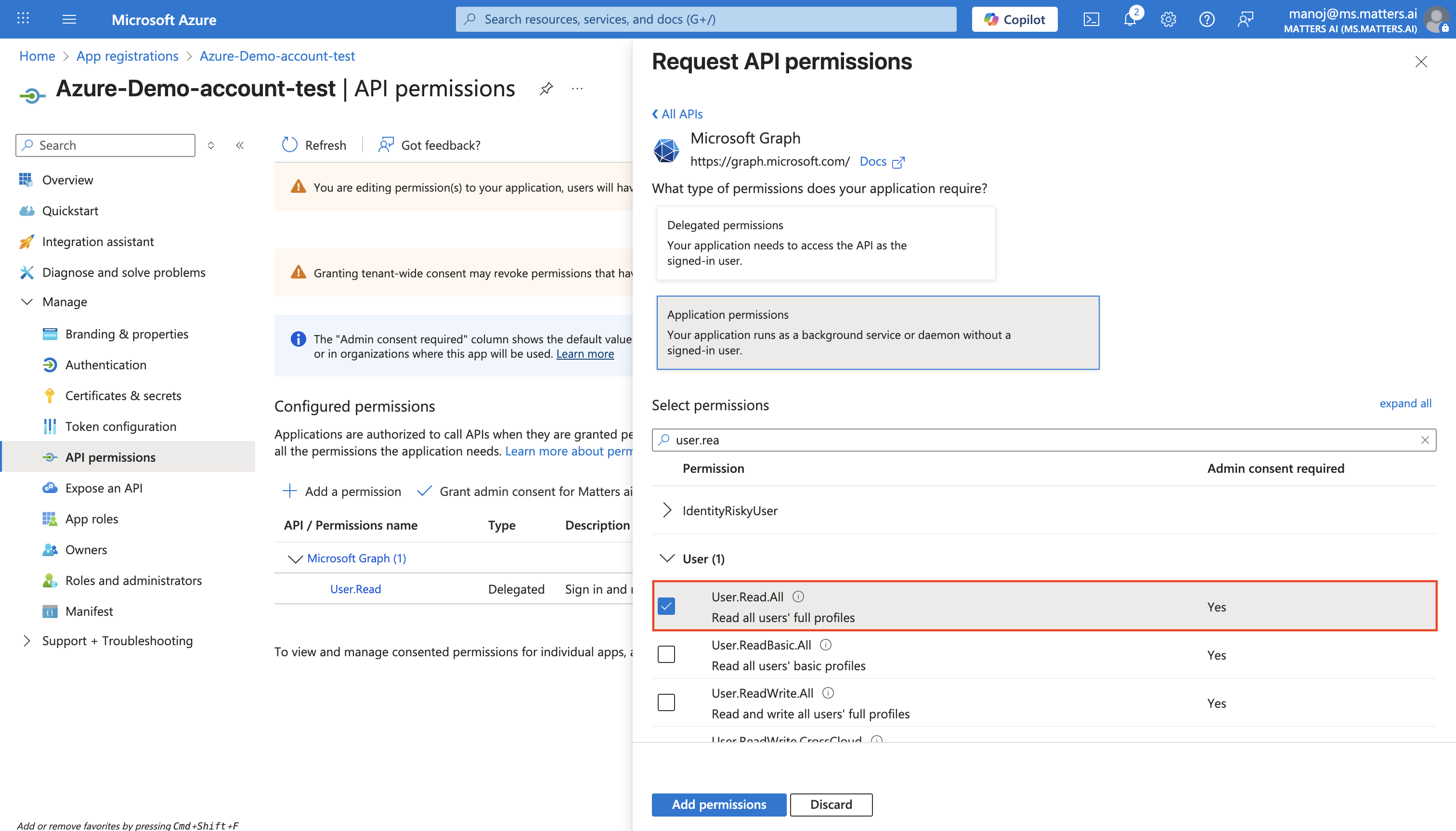Collapse the left navigation menu

[240, 145]
